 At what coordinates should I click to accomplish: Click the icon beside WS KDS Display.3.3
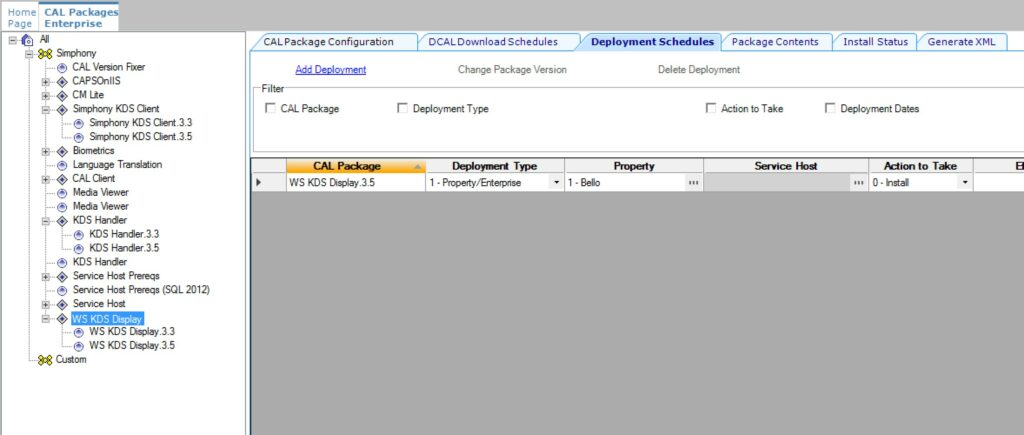pos(78,332)
